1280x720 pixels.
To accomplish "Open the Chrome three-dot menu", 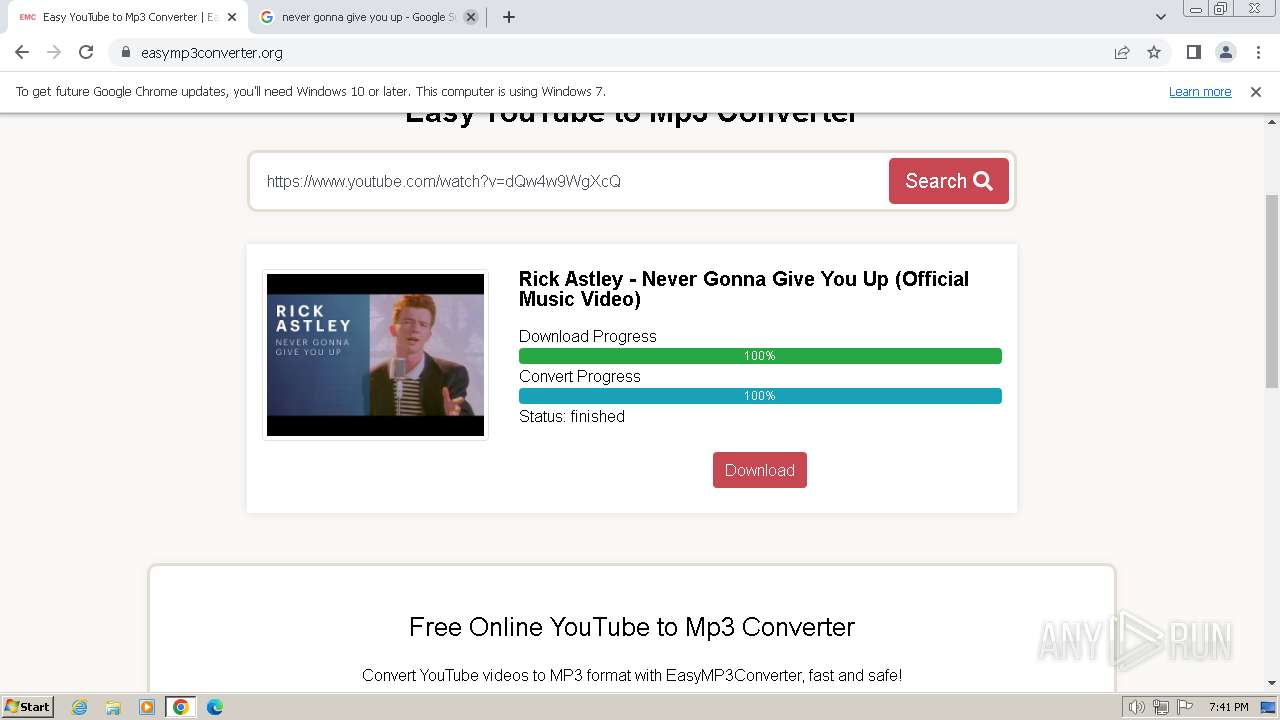I will (x=1259, y=52).
